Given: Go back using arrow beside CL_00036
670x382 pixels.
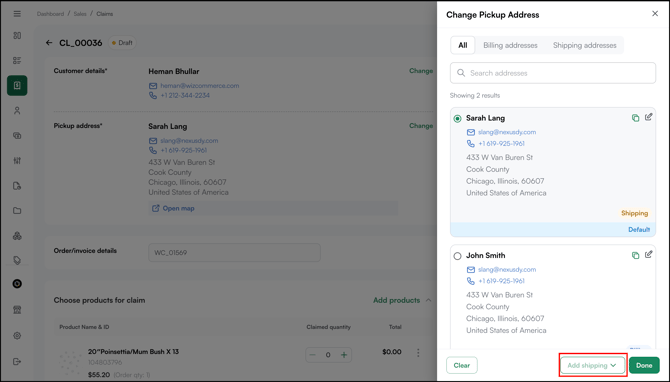Looking at the screenshot, I should (49, 43).
